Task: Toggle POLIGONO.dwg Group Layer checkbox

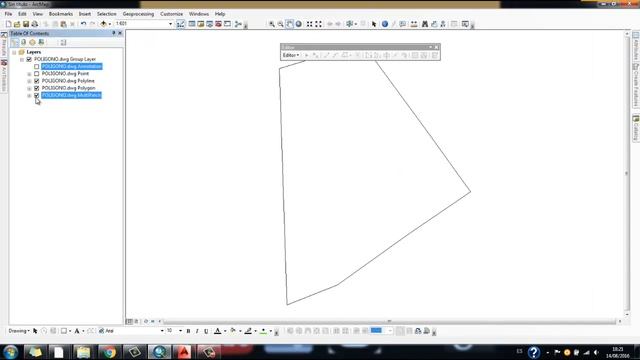Action: [x=29, y=59]
